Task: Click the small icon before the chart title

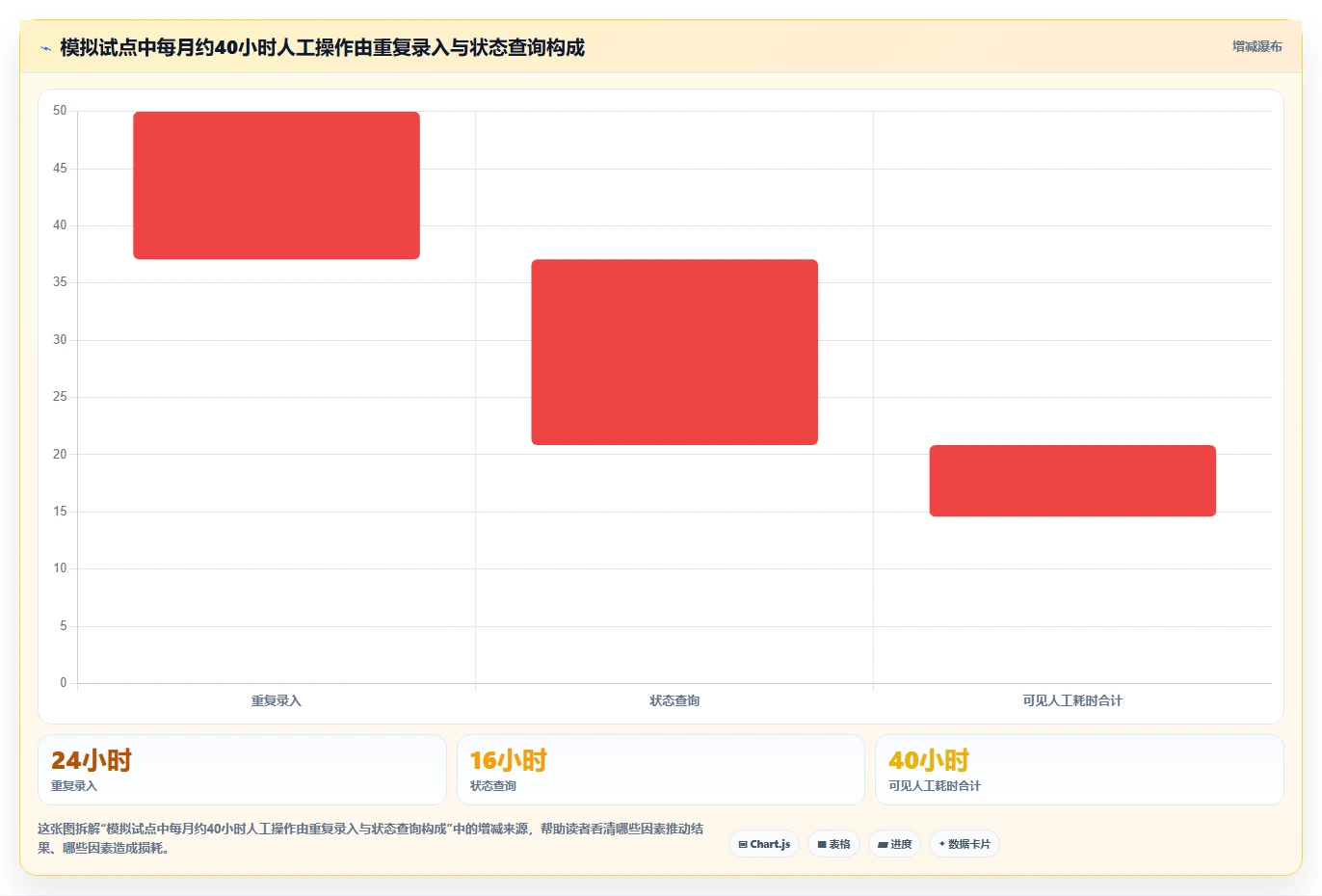Action: click(x=45, y=48)
